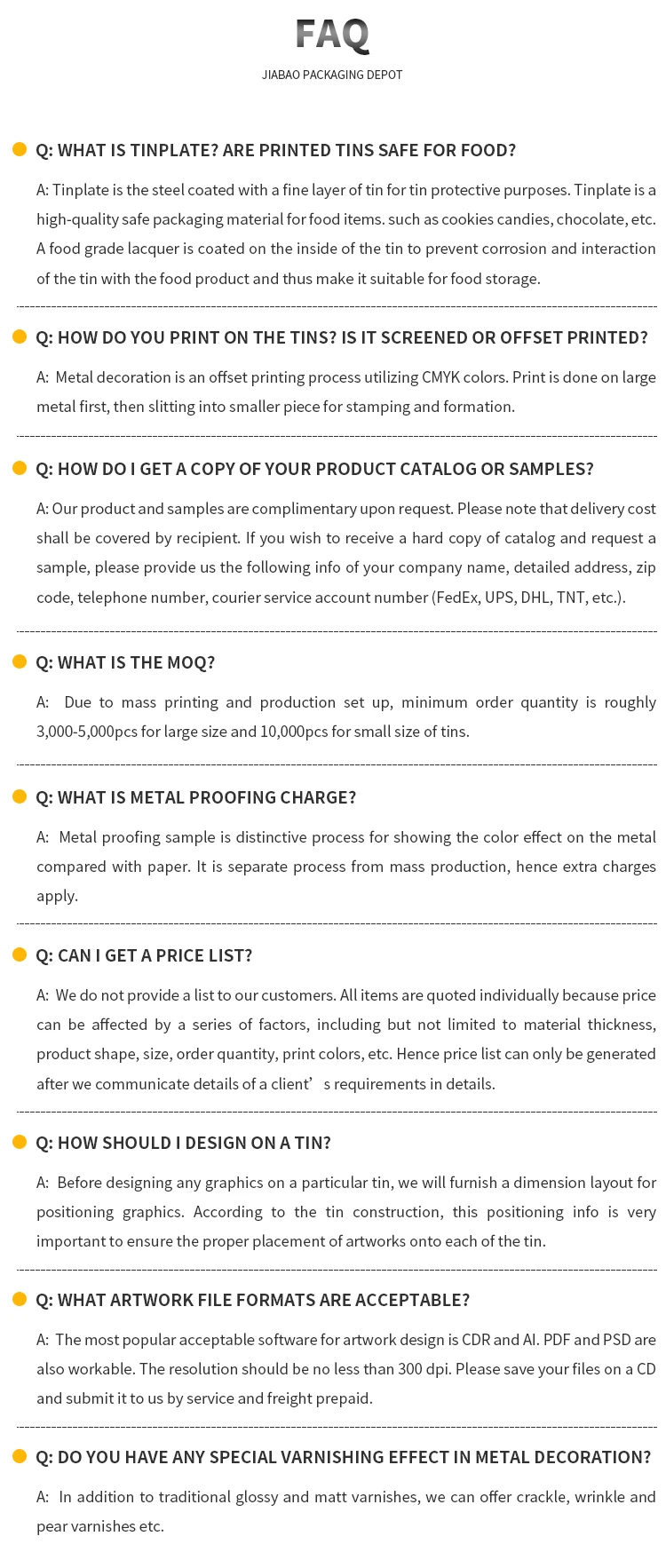Click Can I get a price list
666x1568 pixels.
click(144, 955)
